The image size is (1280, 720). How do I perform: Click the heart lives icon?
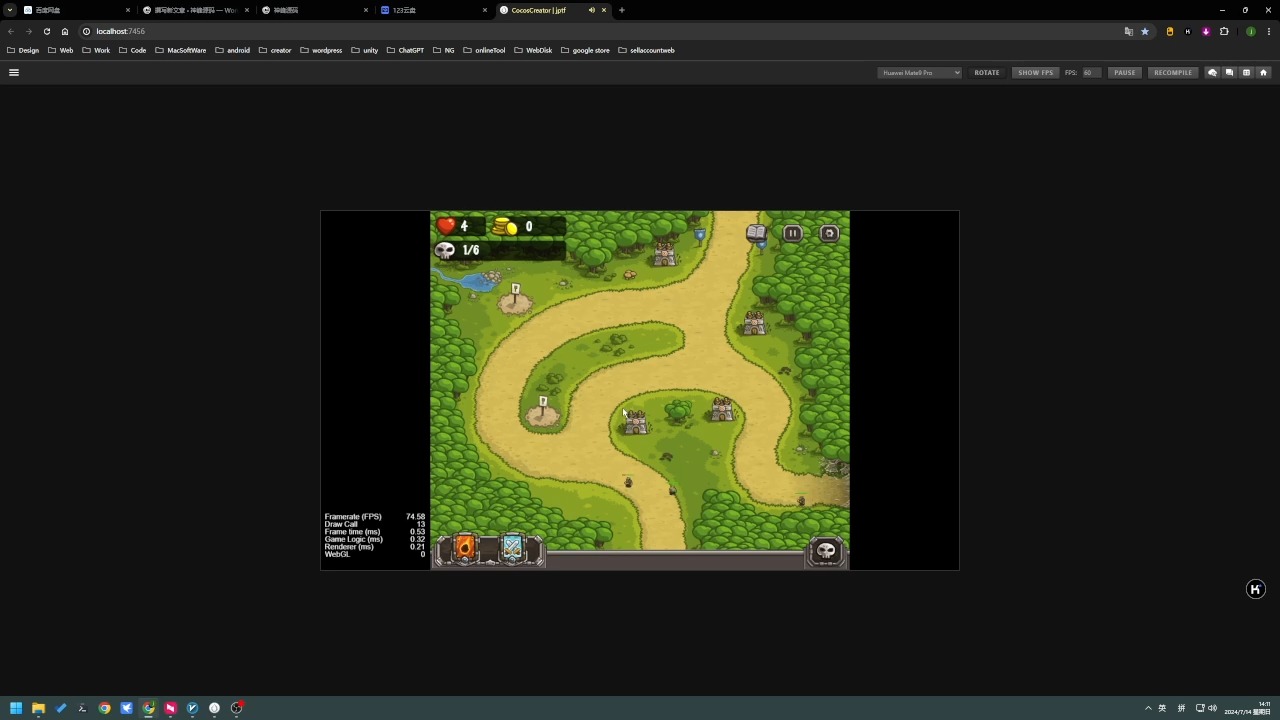(x=447, y=226)
